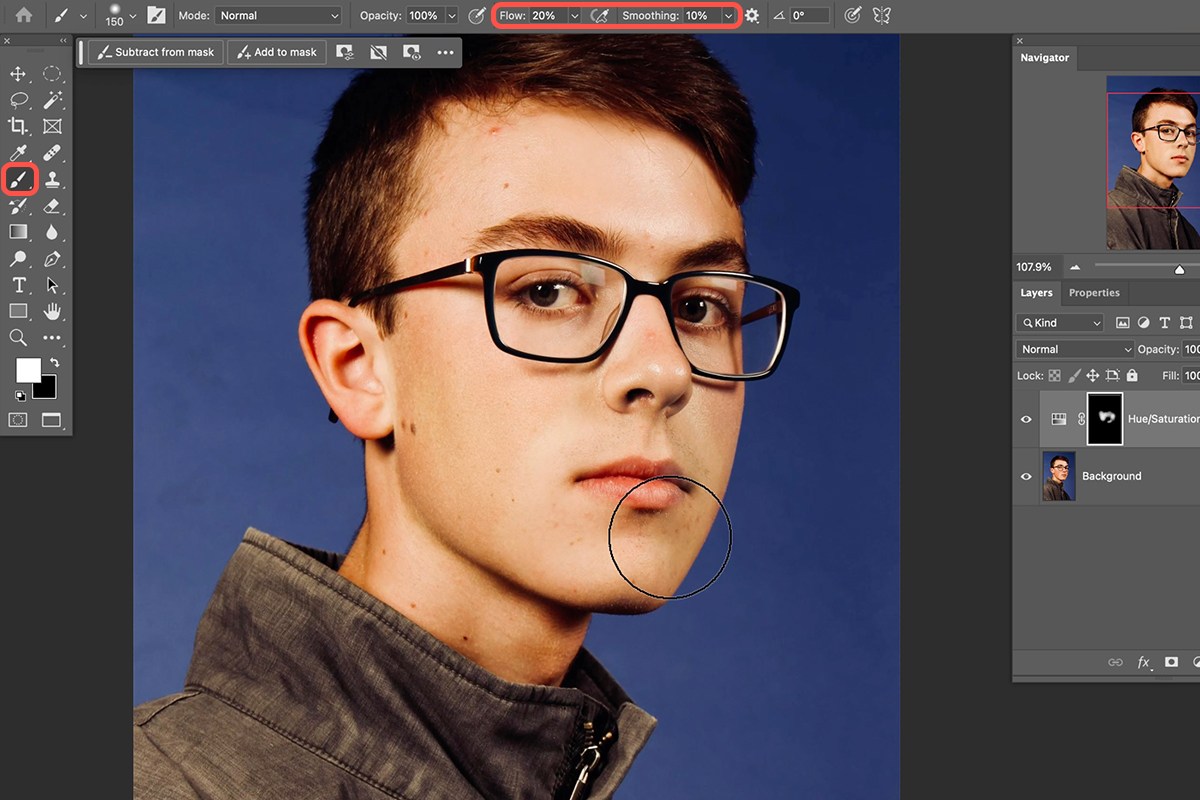The width and height of the screenshot is (1200, 800).
Task: Select the Navigator panel tab
Action: coord(1044,58)
